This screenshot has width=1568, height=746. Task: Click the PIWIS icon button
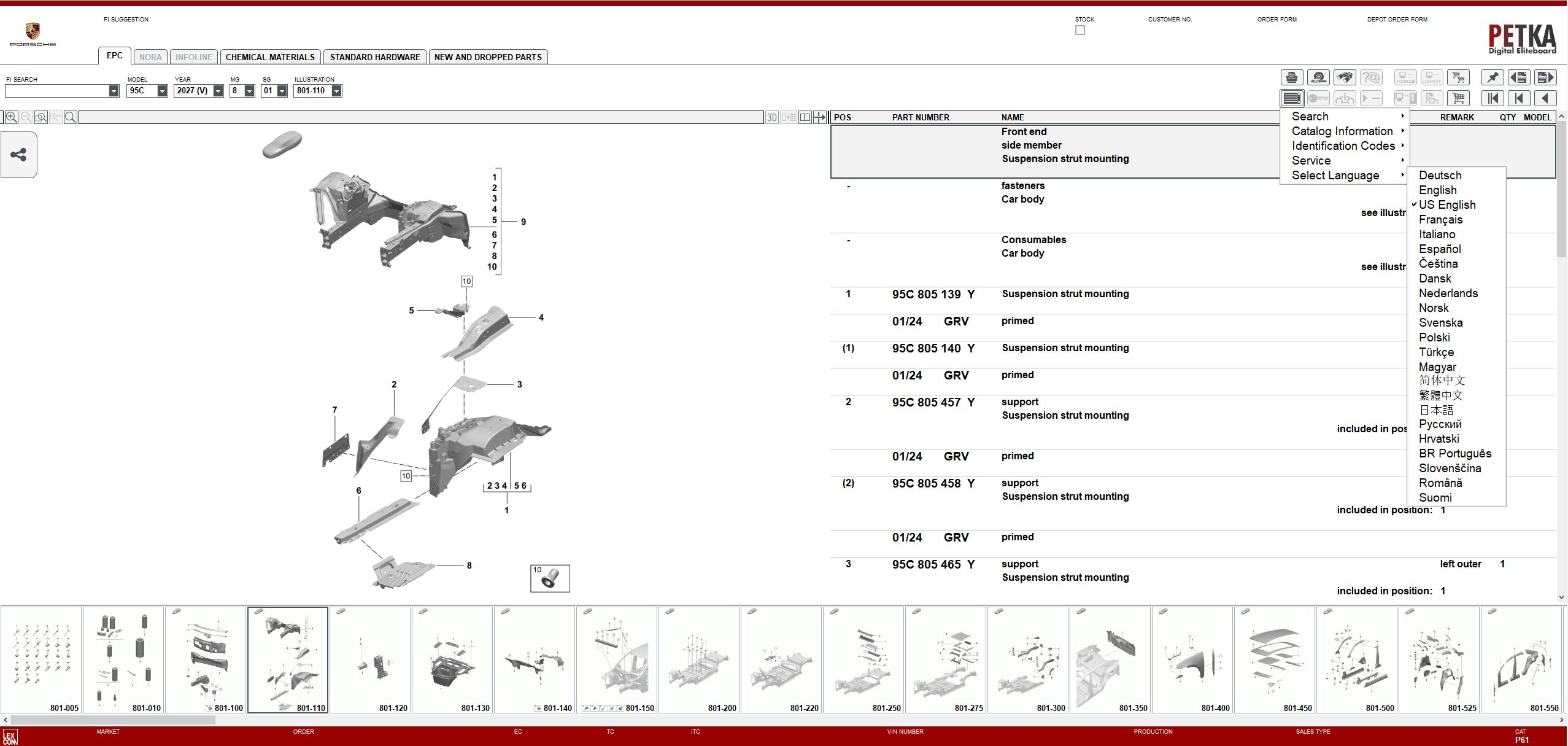click(1405, 77)
